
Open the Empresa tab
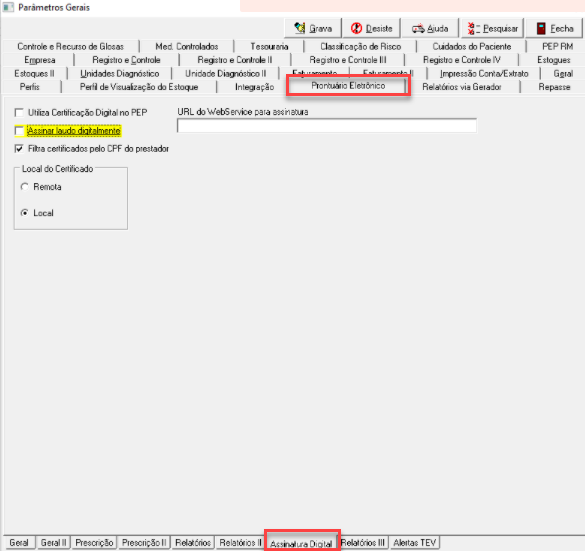(x=40, y=60)
